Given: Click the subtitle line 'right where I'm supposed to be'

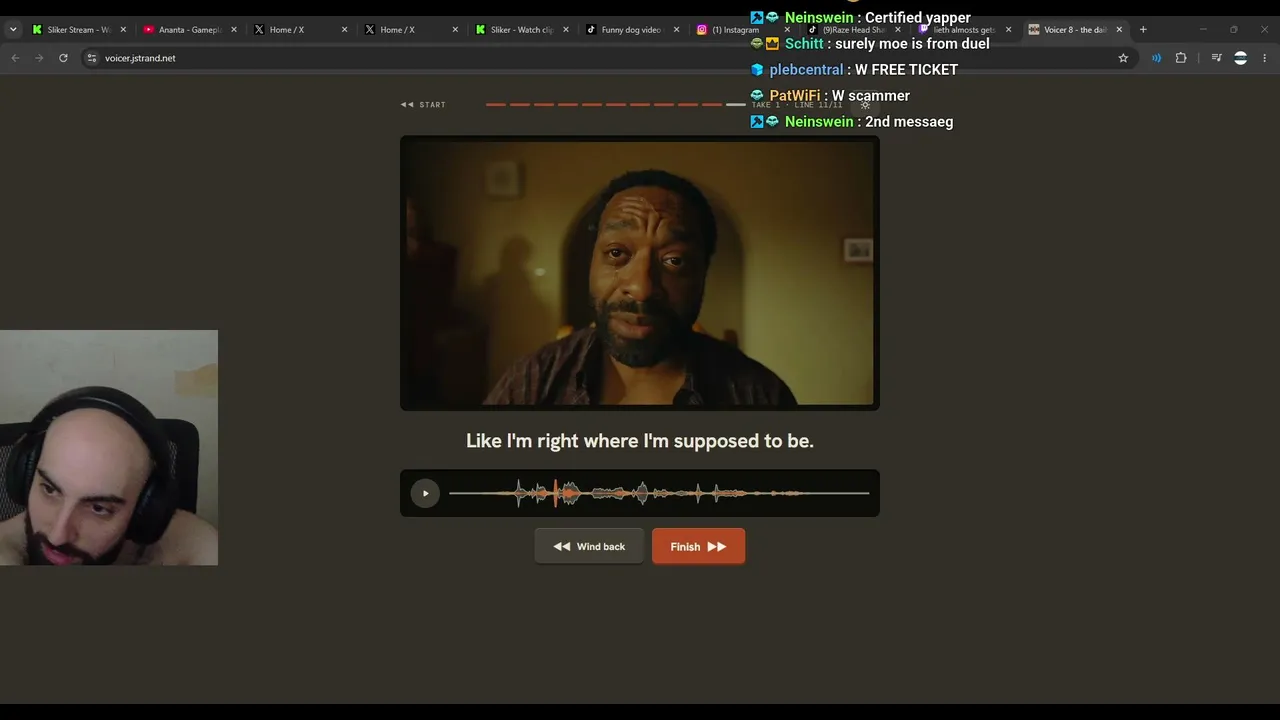Looking at the screenshot, I should (675, 441).
